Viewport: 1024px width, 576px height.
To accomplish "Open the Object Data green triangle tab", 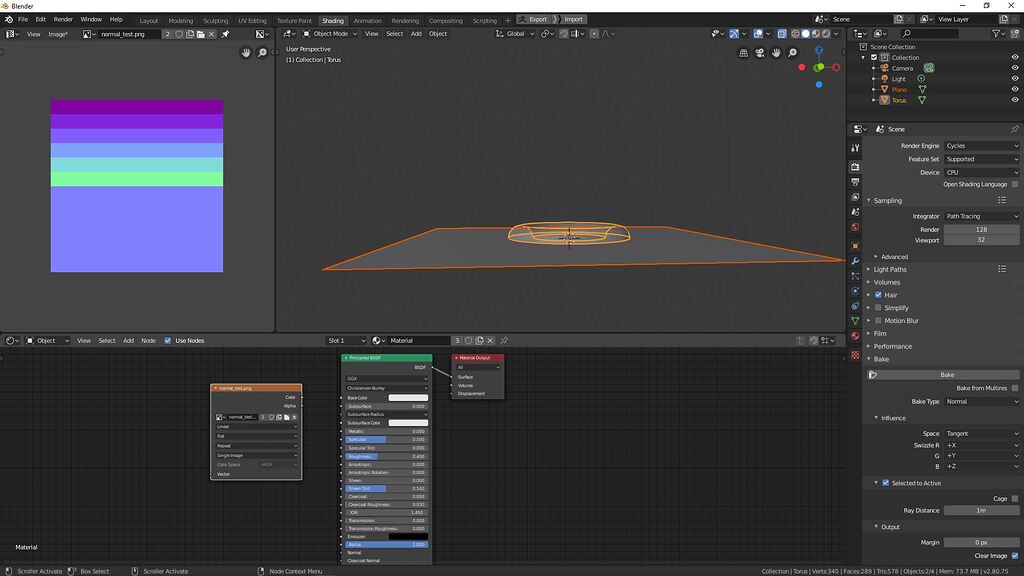I will click(855, 321).
